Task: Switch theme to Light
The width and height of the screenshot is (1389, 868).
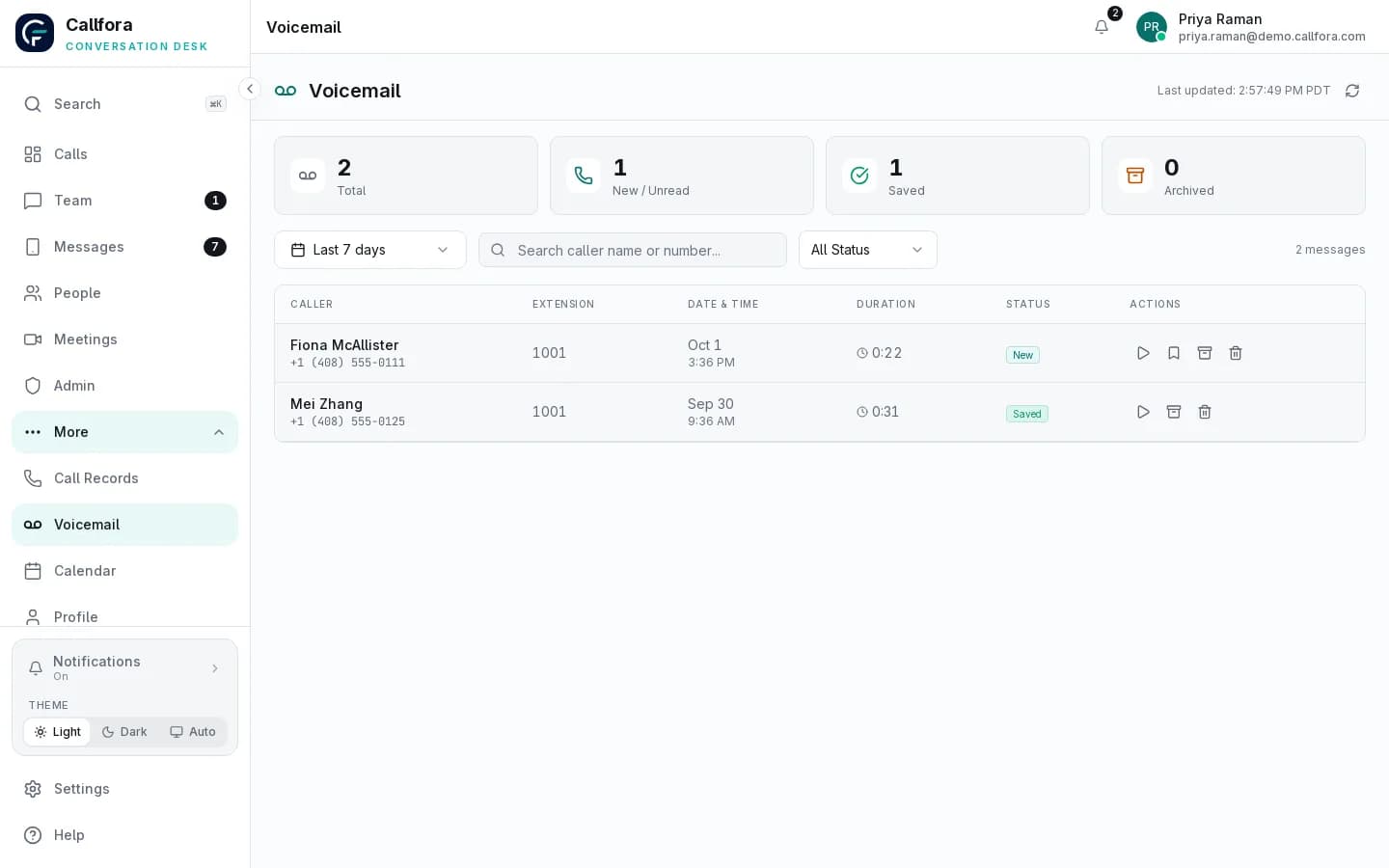Action: pos(57,732)
